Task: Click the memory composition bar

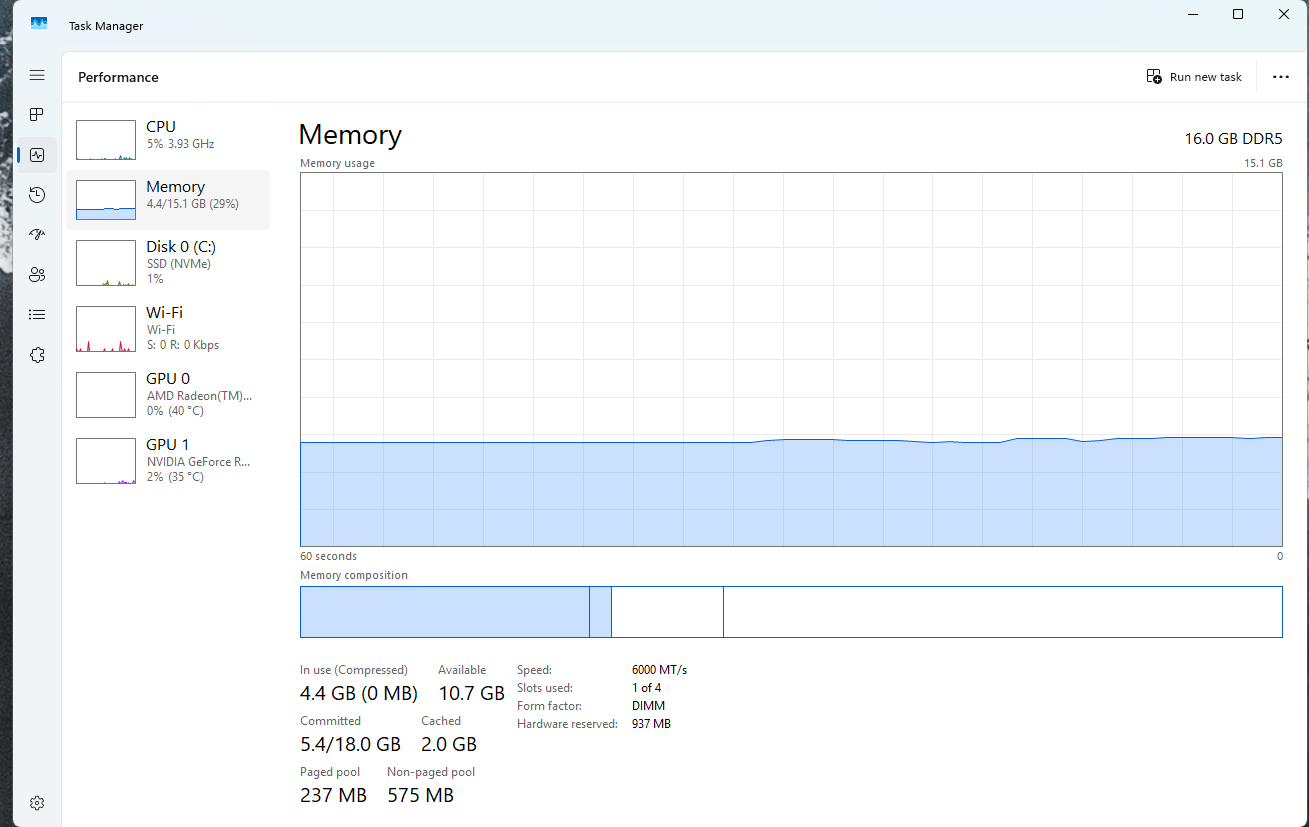Action: click(791, 612)
